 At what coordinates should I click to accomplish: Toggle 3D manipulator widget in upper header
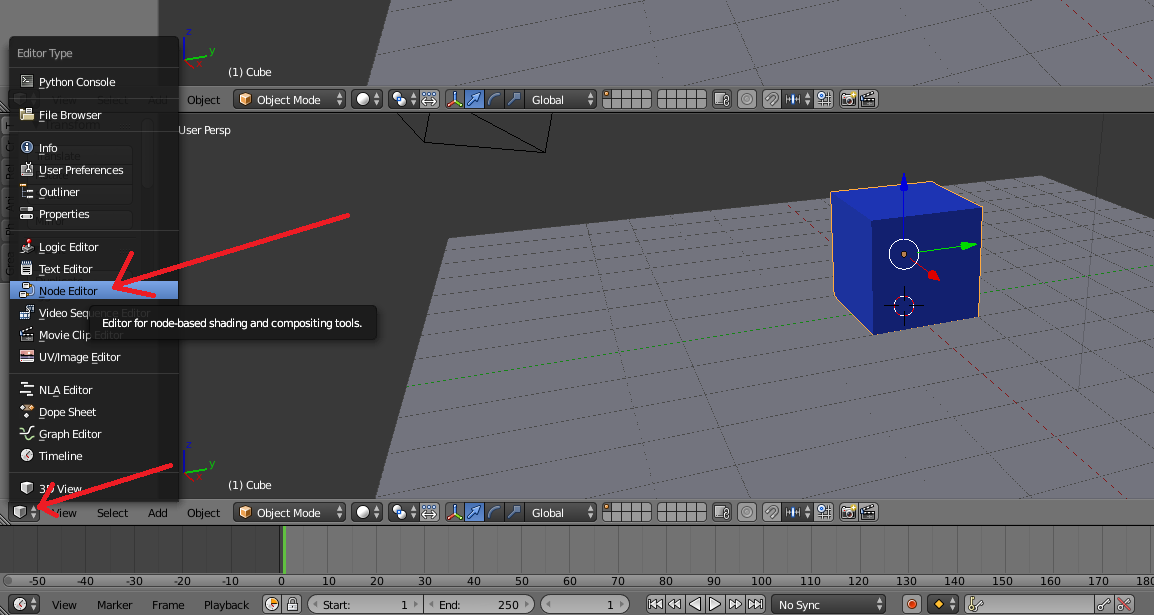coord(455,99)
